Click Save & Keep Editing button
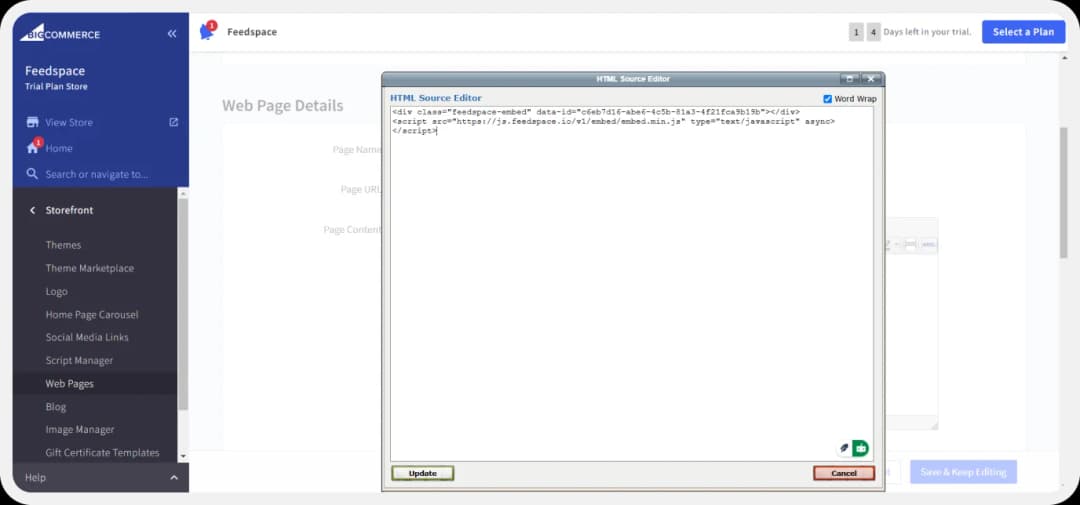 click(x=963, y=472)
